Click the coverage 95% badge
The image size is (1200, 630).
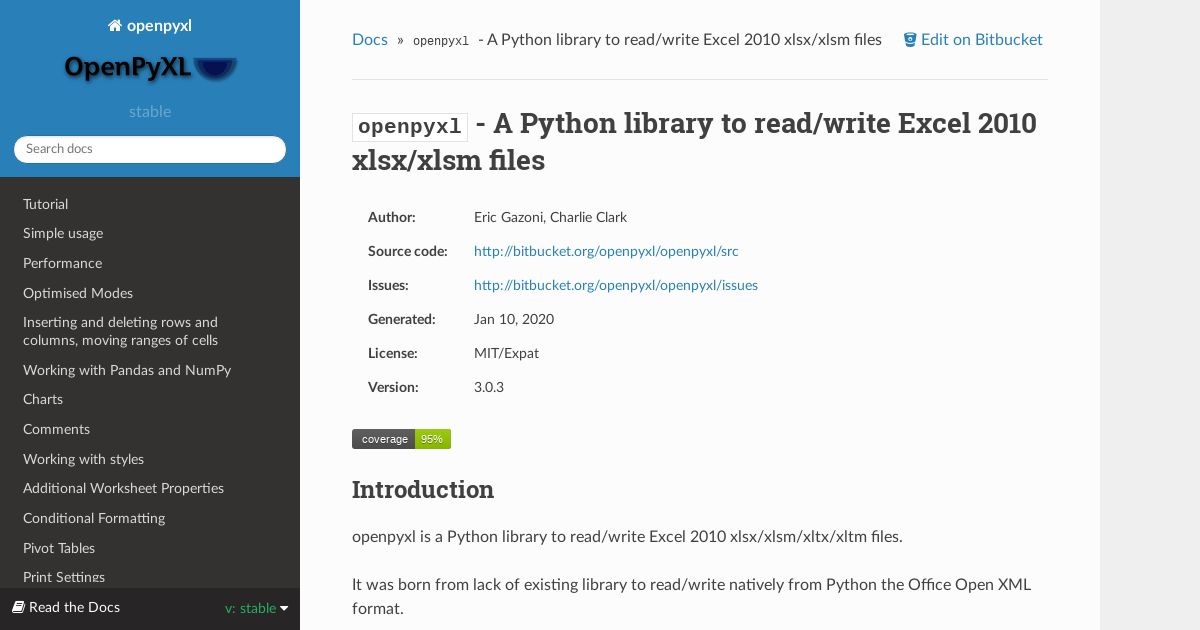click(x=401, y=439)
